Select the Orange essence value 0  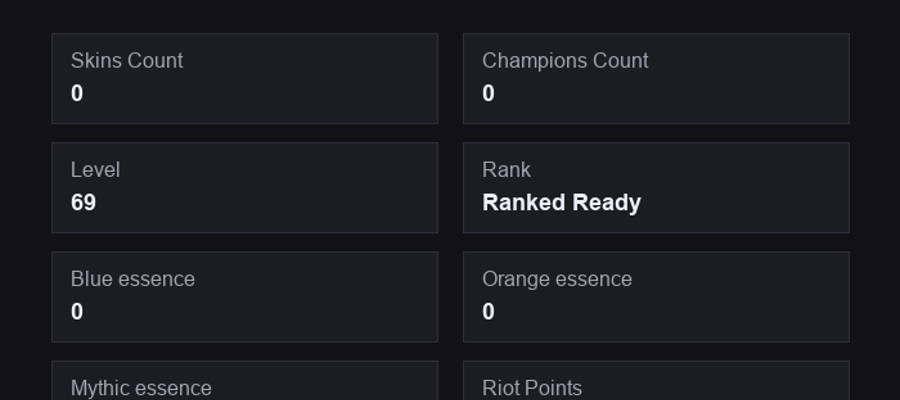pyautogui.click(x=488, y=312)
